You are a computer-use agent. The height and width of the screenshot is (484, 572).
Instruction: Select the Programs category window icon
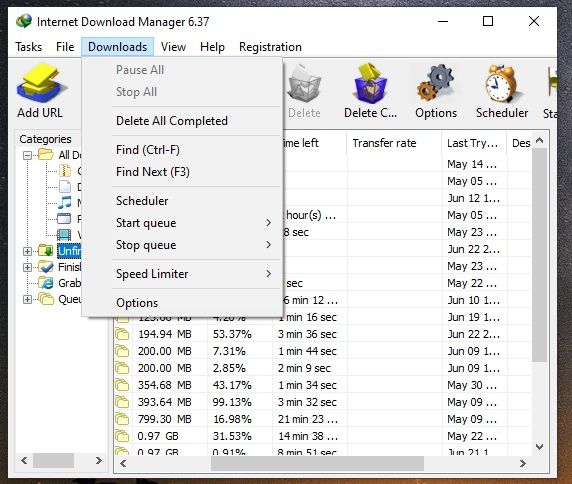tap(64, 218)
